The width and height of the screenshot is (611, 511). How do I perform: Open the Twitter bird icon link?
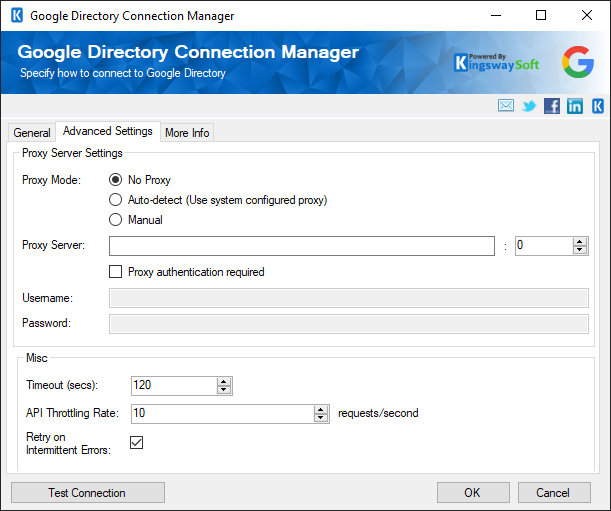(529, 106)
